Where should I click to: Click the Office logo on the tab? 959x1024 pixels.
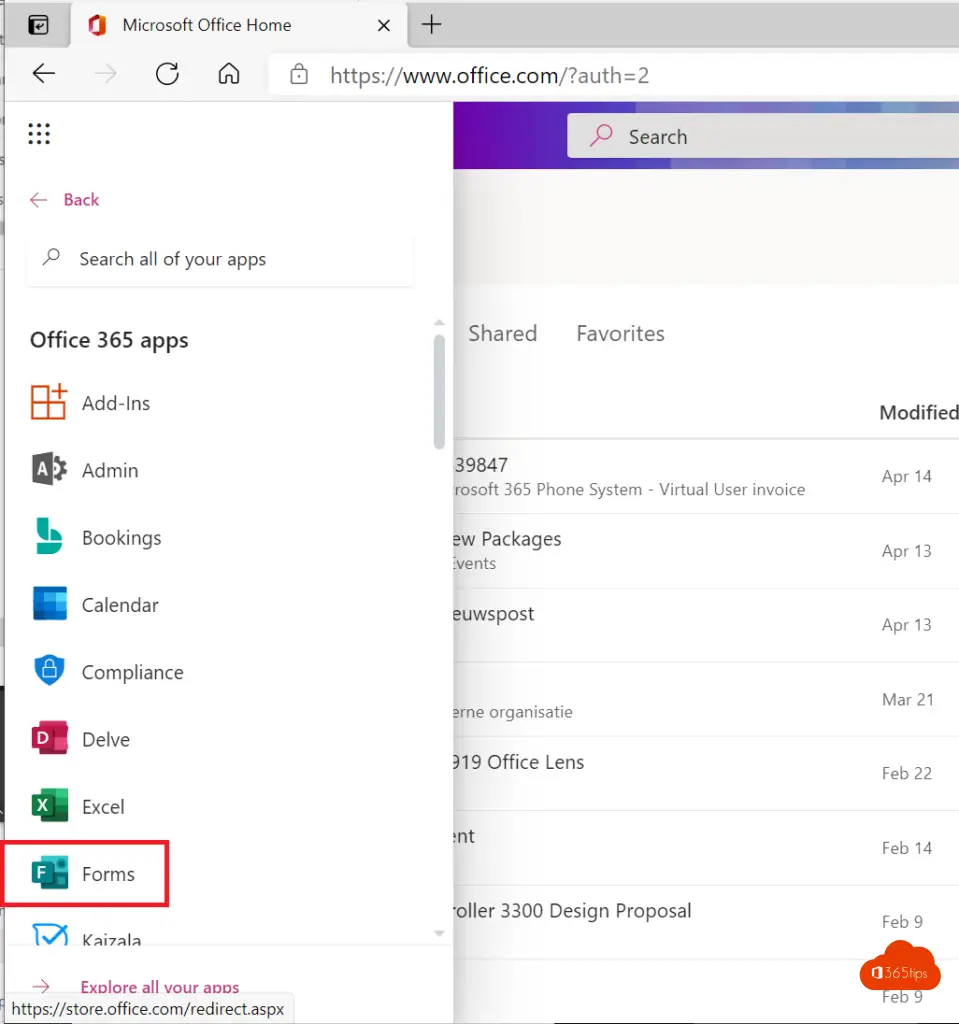point(97,25)
